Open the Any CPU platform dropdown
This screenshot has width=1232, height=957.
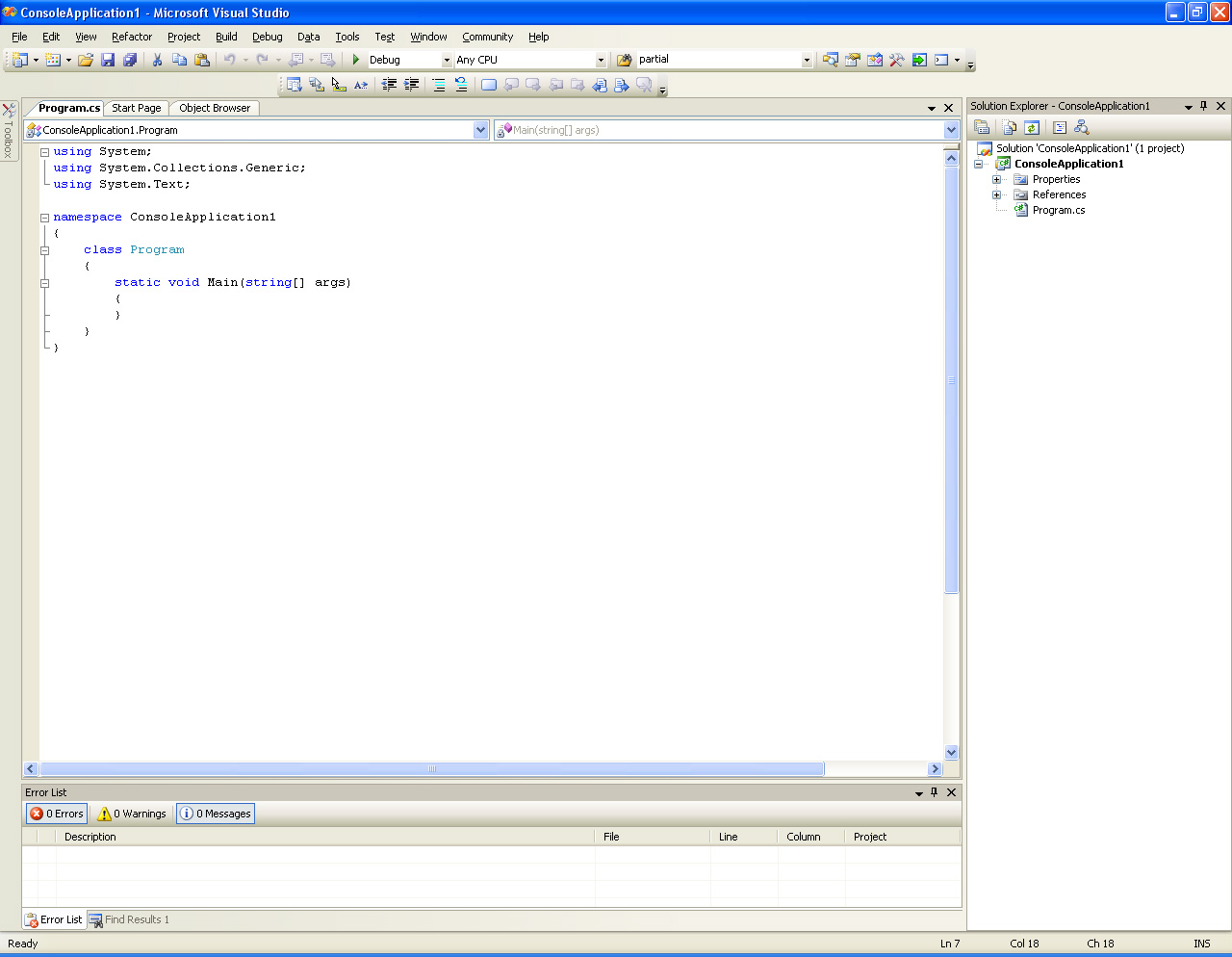(601, 60)
